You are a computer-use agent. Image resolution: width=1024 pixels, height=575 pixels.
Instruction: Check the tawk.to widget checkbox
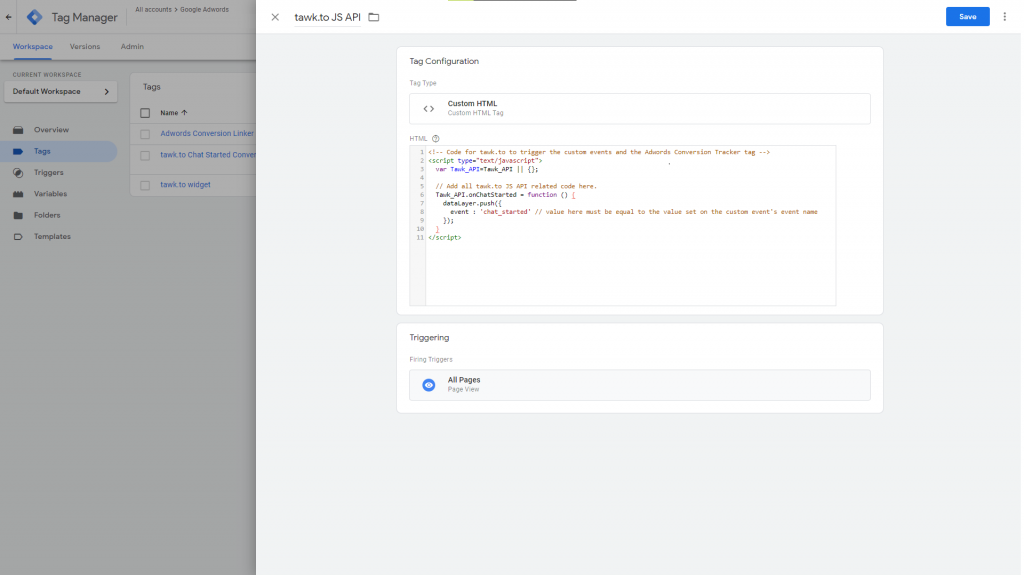[145, 186]
